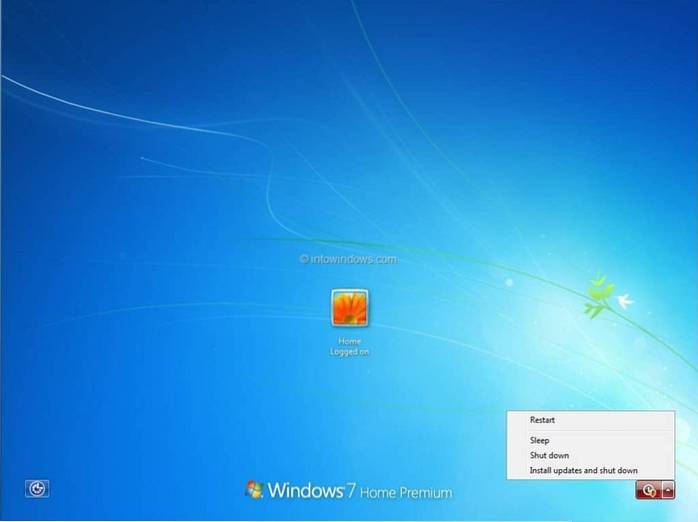The image size is (698, 522).
Task: Click the Logged on status text
Action: click(349, 352)
